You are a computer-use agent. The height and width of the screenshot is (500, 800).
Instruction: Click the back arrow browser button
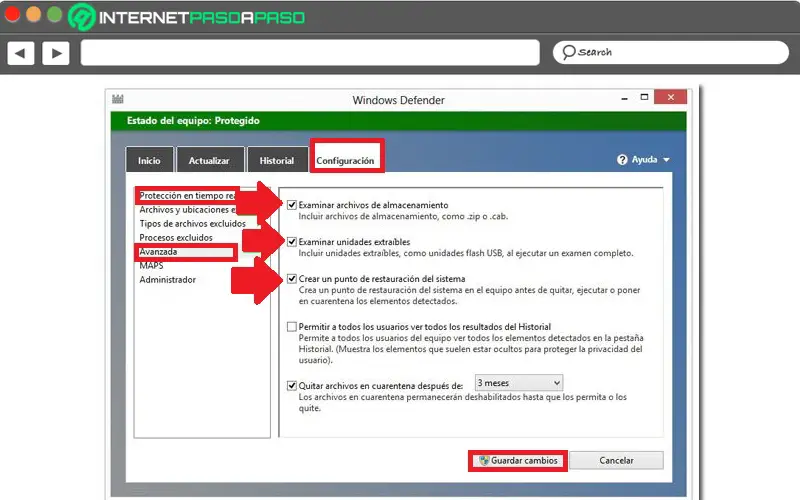tap(21, 53)
